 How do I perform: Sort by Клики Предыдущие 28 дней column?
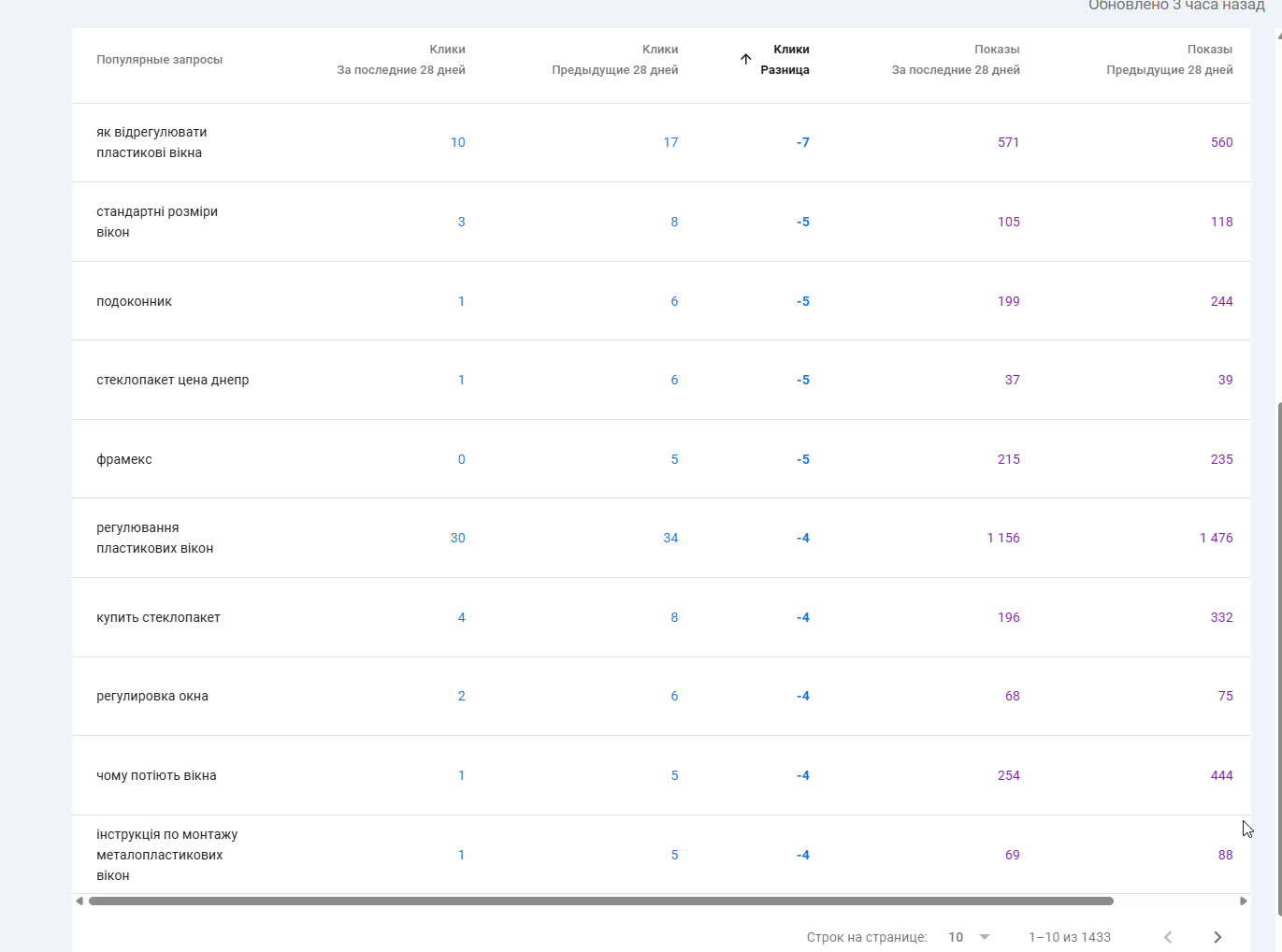[614, 59]
